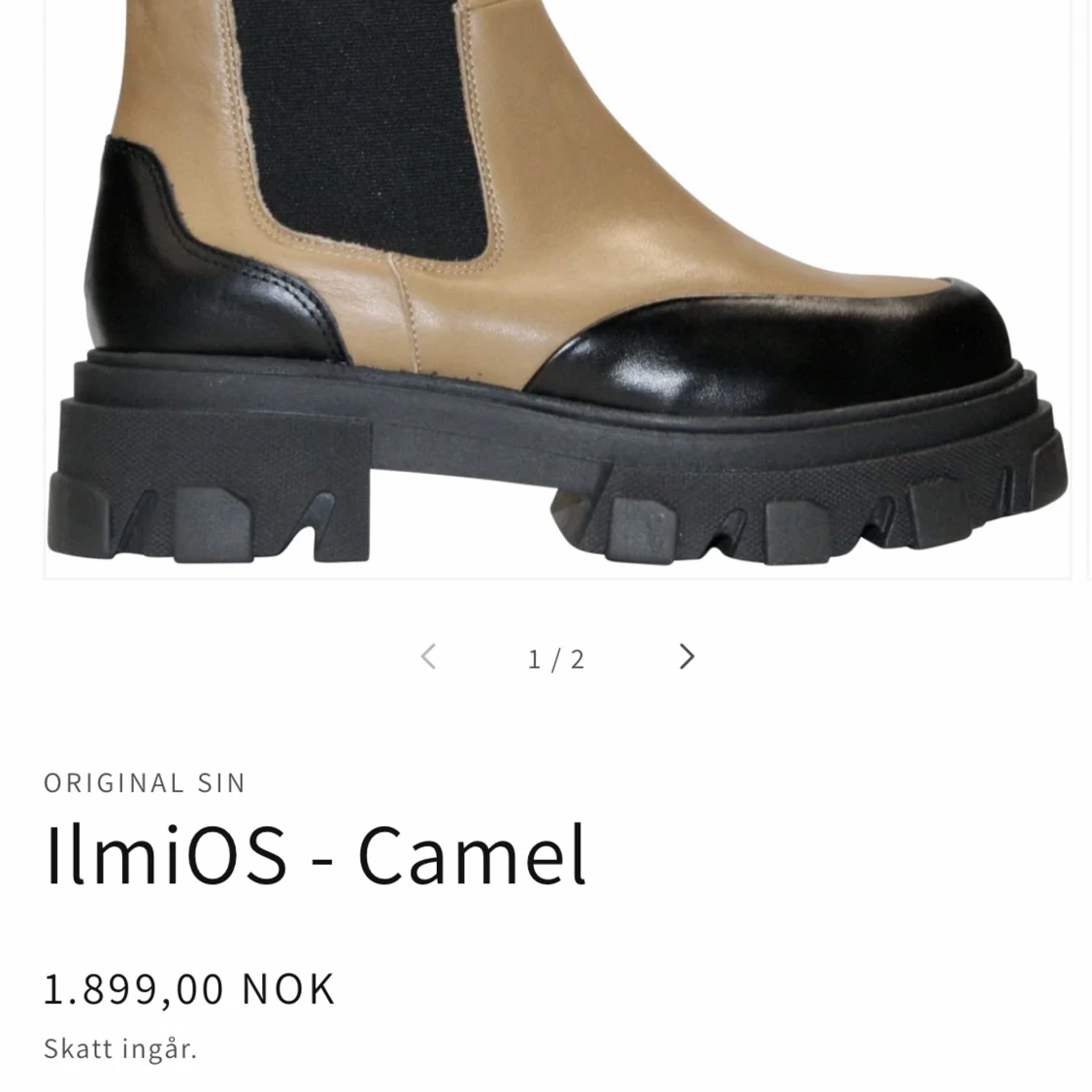The height and width of the screenshot is (1092, 1092).
Task: Select the IlmiOS - Camel product title
Action: click(315, 854)
